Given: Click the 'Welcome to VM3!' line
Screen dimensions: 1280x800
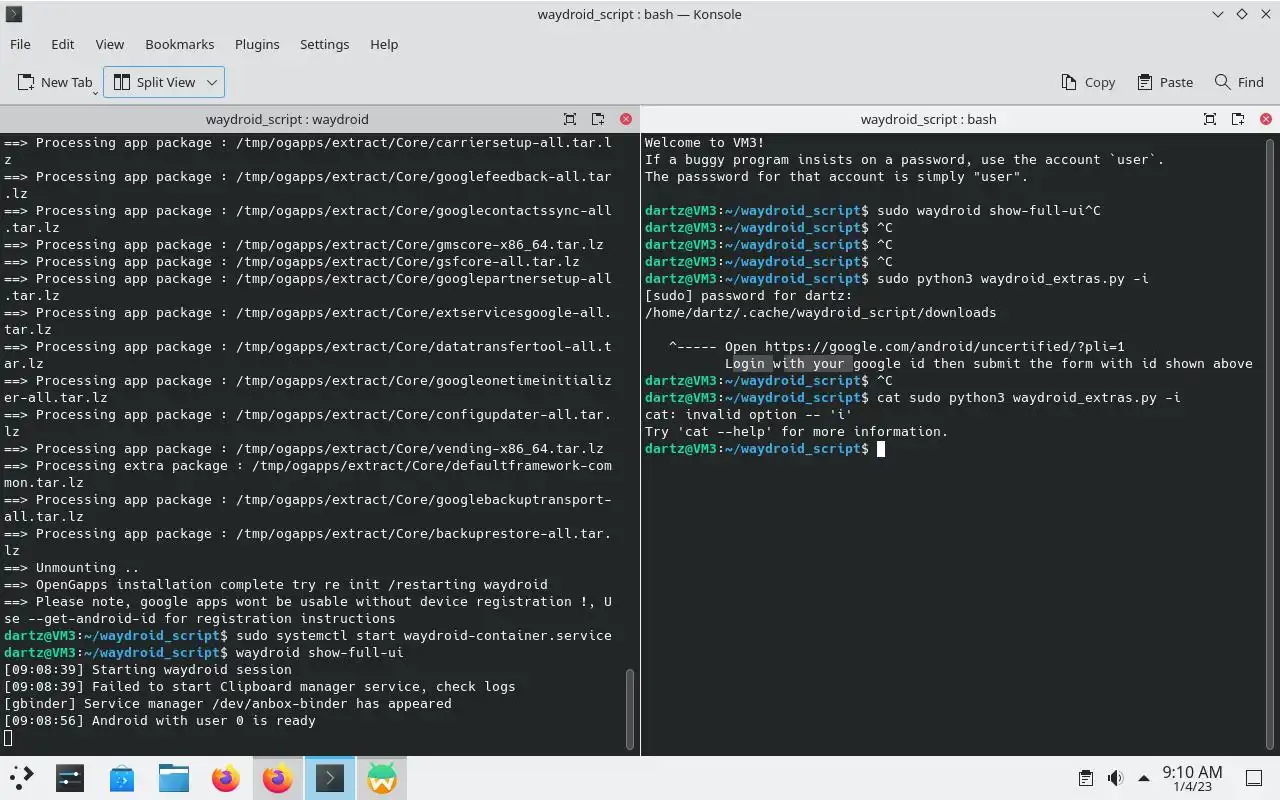Looking at the screenshot, I should 705,142.
